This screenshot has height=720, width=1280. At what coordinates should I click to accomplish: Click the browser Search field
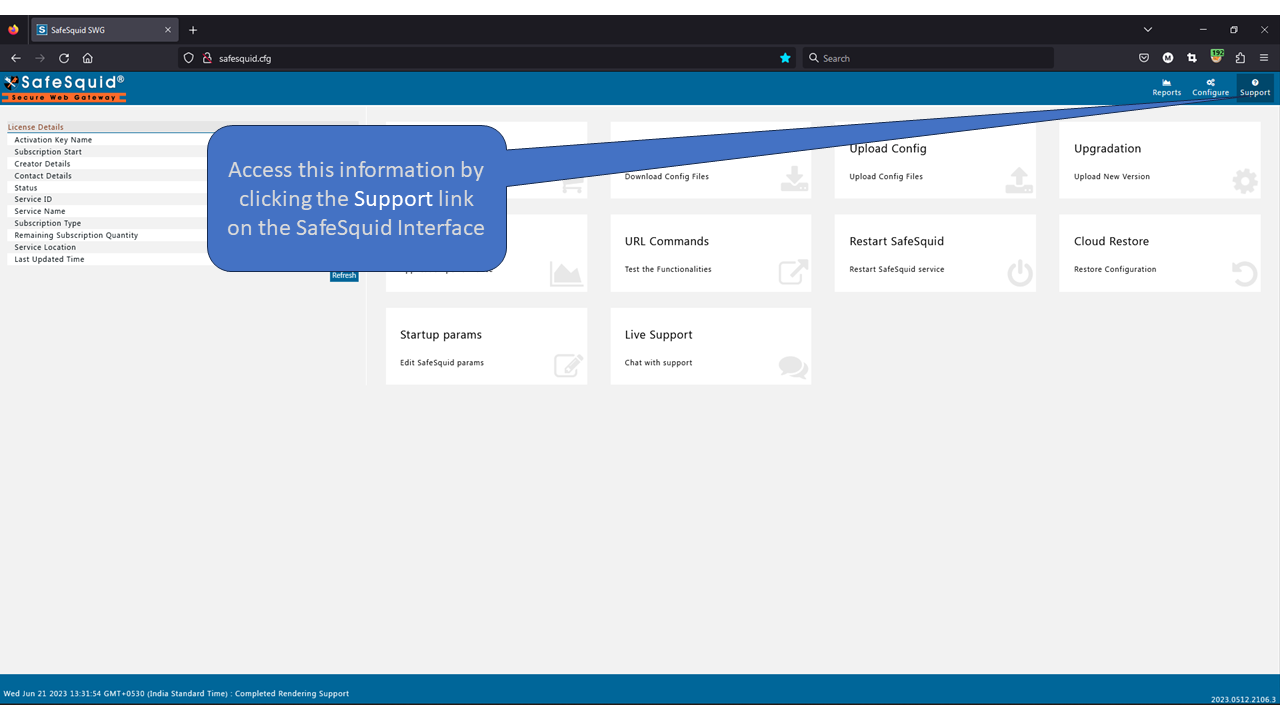pyautogui.click(x=928, y=58)
